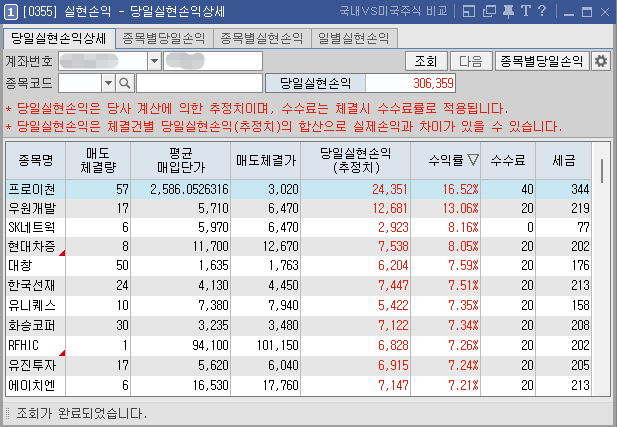Click the window number 1 icon
This screenshot has width=617, height=427.
point(11,12)
